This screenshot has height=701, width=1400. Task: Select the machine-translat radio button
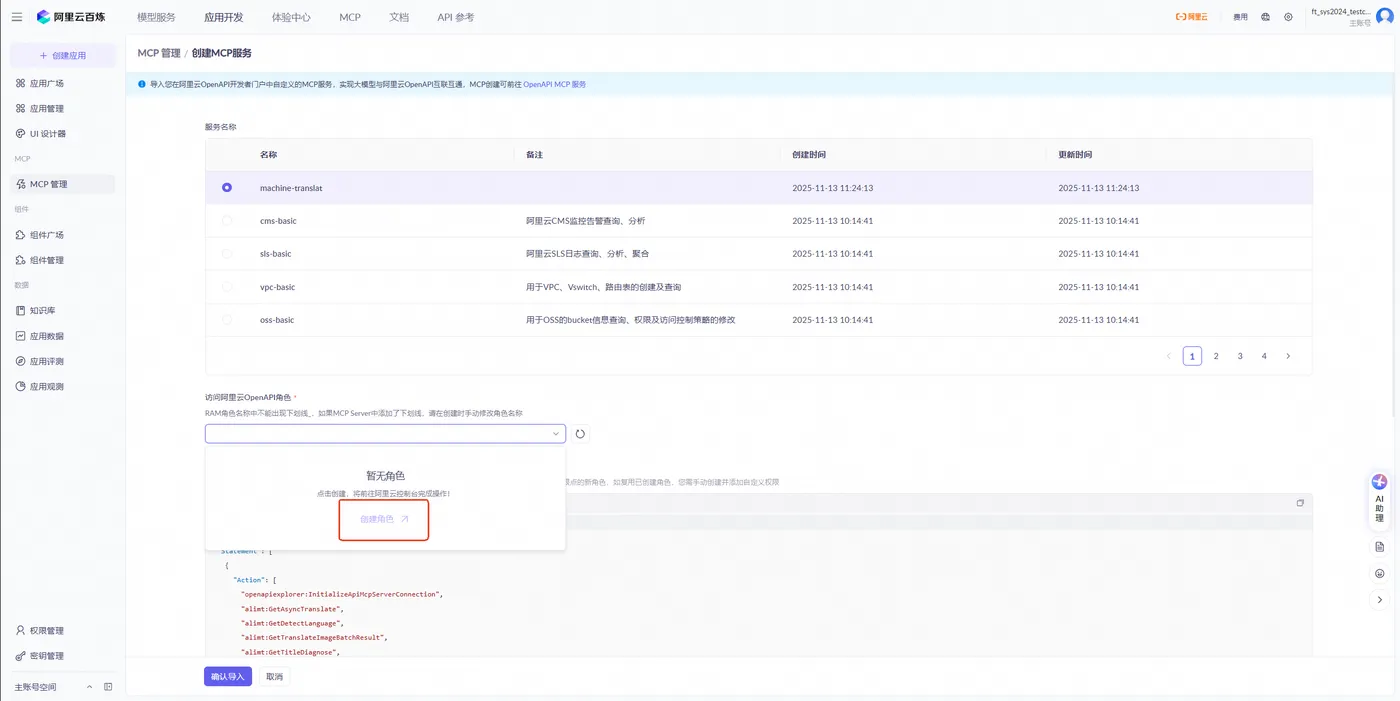[227, 188]
